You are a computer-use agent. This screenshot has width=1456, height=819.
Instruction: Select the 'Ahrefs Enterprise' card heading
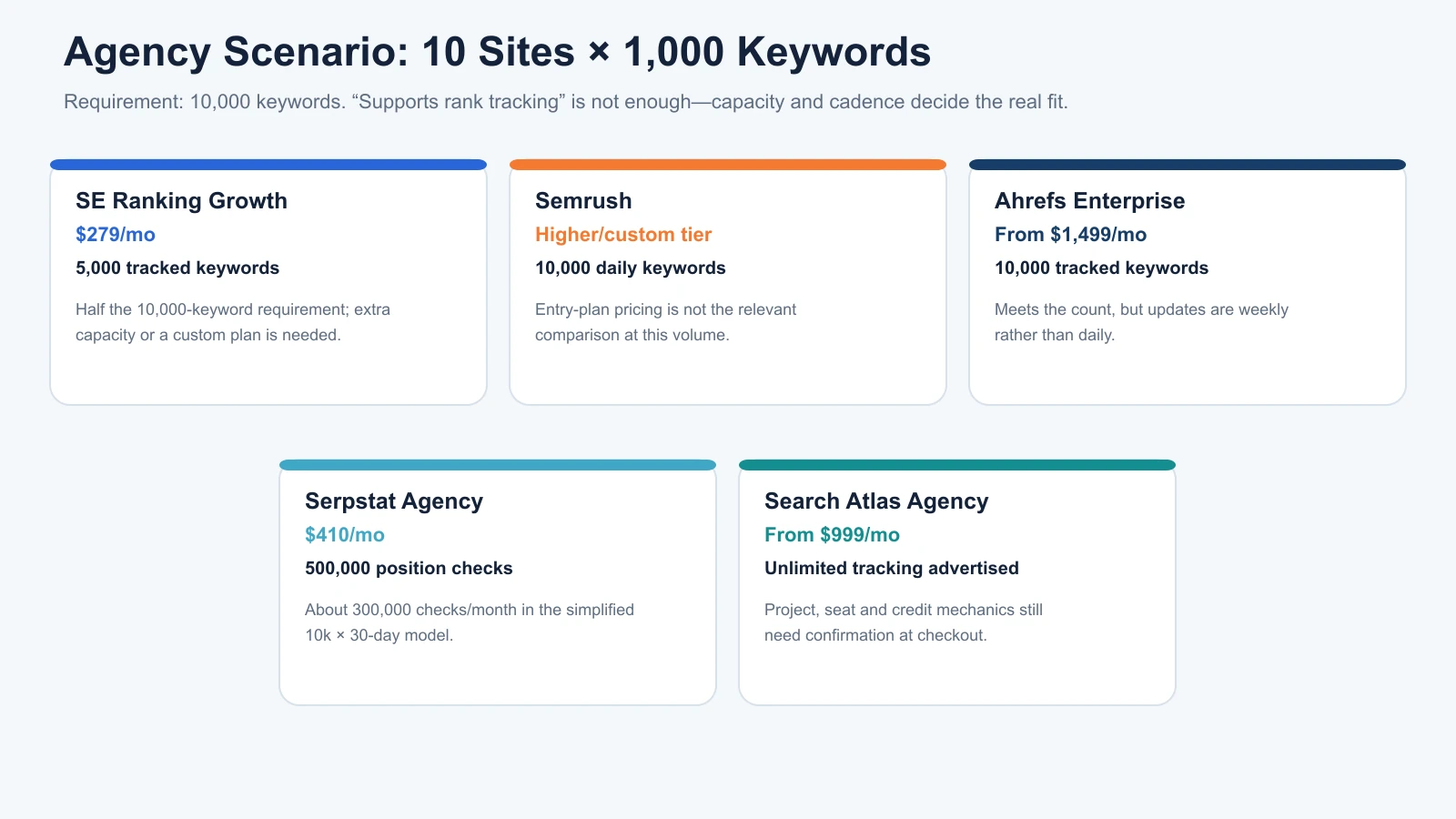tap(1089, 200)
